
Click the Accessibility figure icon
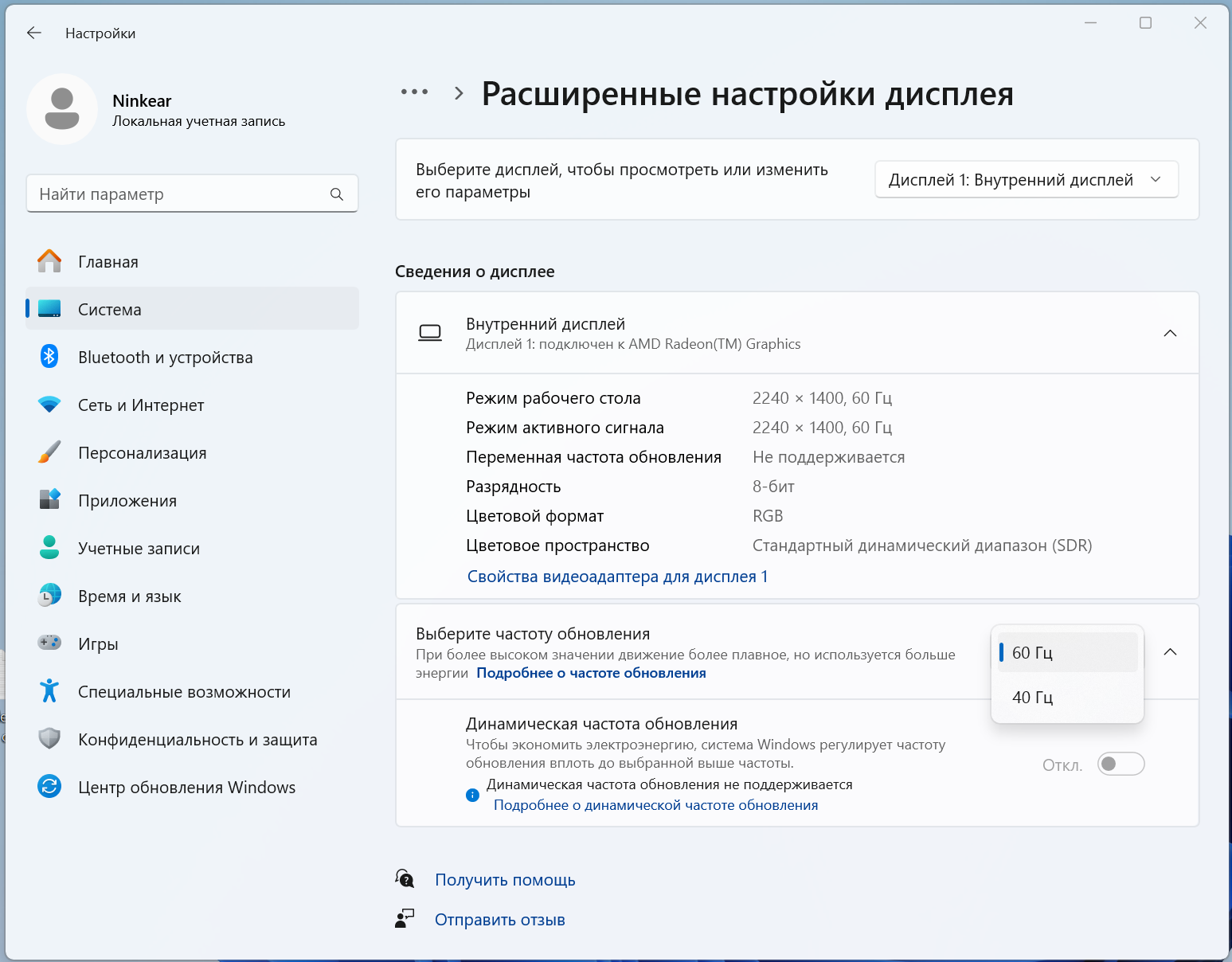49,690
